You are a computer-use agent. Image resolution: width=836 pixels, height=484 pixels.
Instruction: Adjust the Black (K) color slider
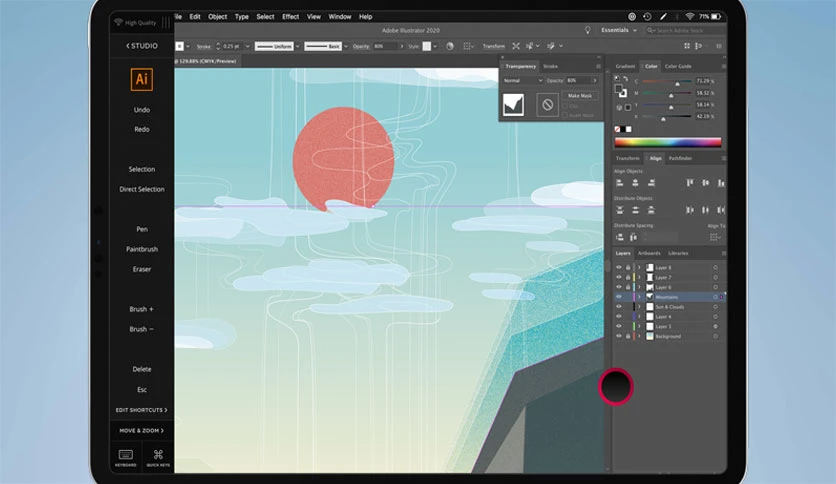point(666,117)
